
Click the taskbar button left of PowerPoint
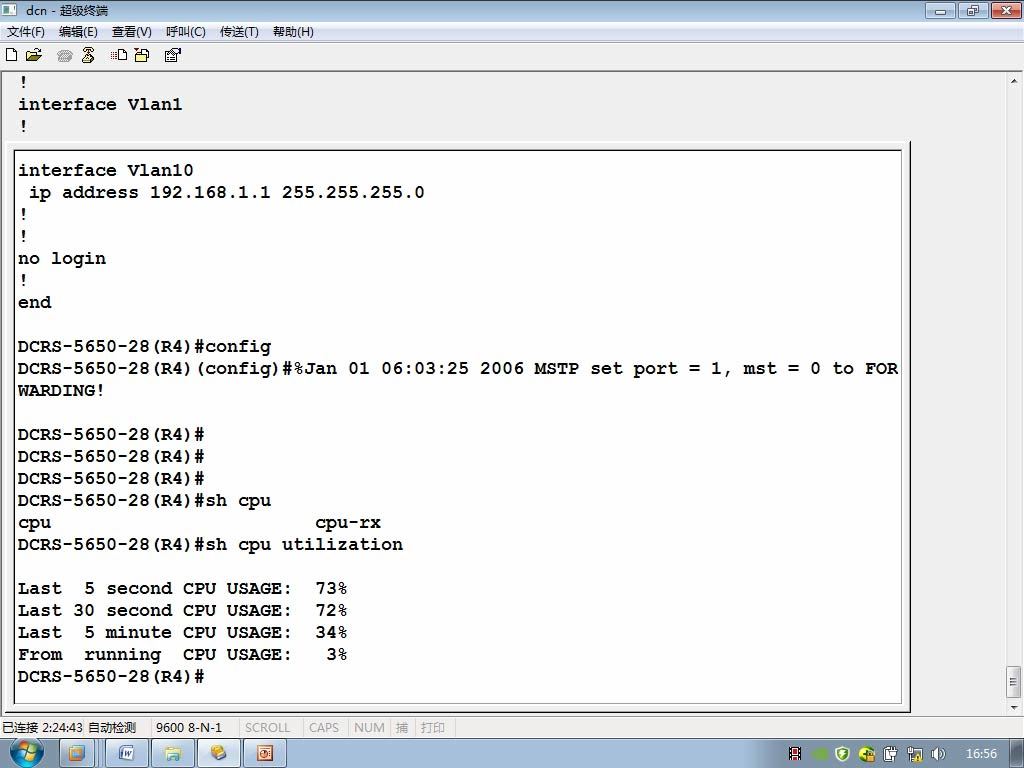(218, 754)
